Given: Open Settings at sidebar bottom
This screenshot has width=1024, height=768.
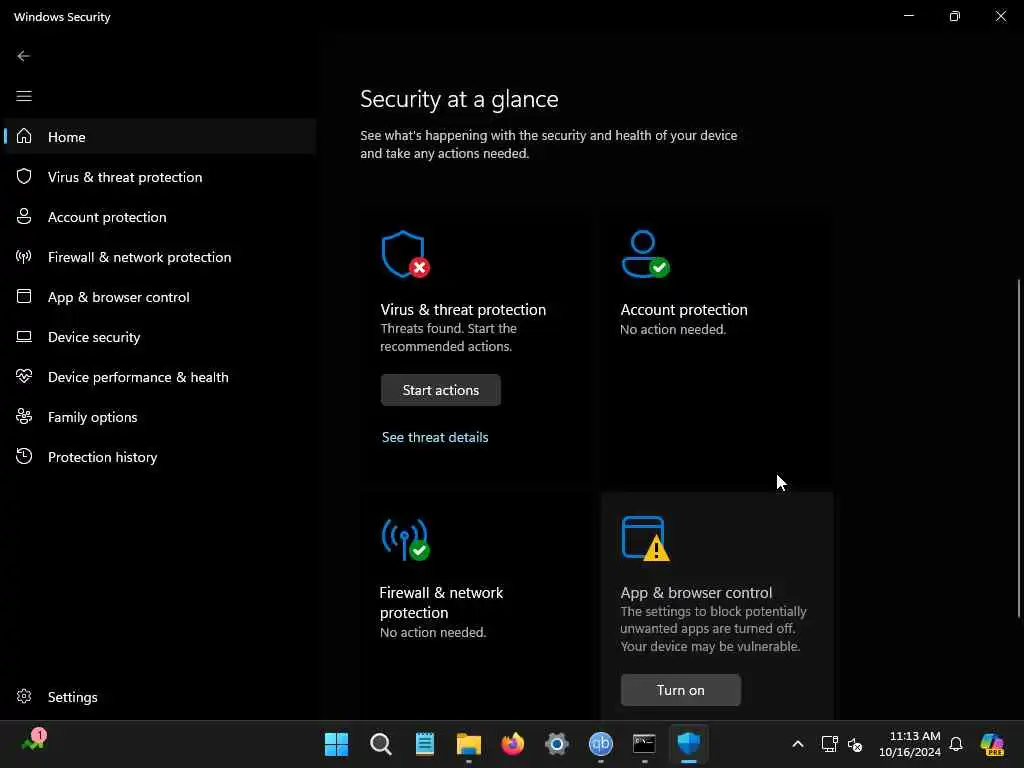Looking at the screenshot, I should (160, 696).
